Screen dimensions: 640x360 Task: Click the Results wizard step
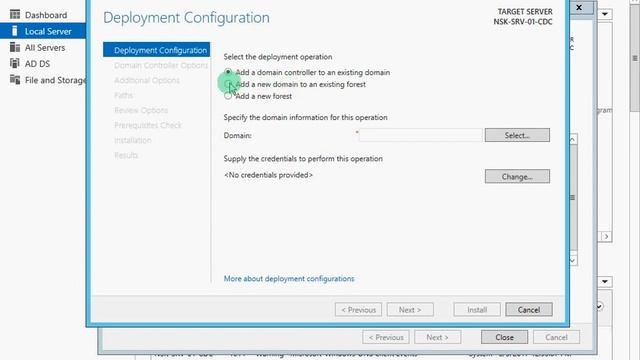click(126, 155)
